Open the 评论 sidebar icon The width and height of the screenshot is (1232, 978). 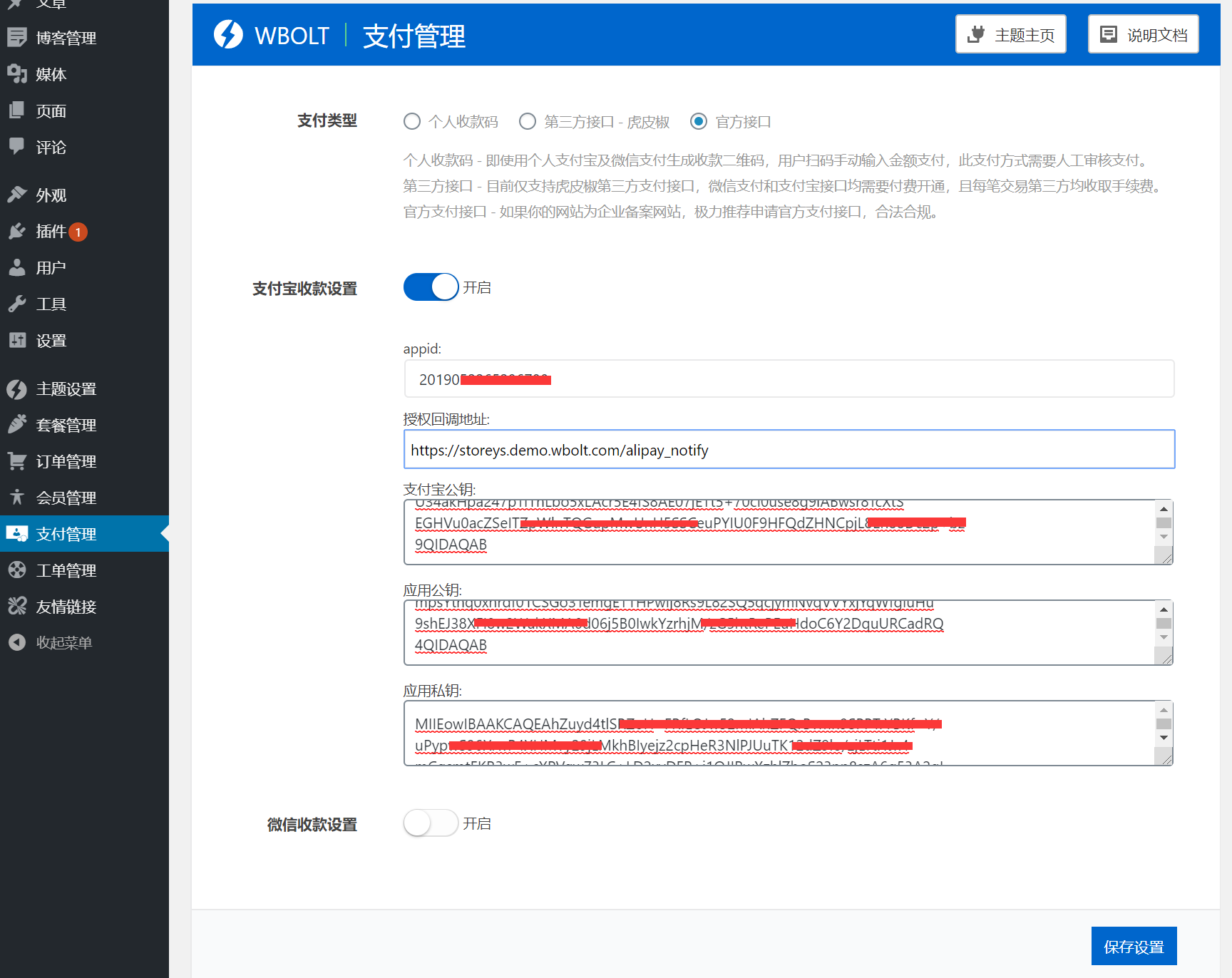pos(18,147)
